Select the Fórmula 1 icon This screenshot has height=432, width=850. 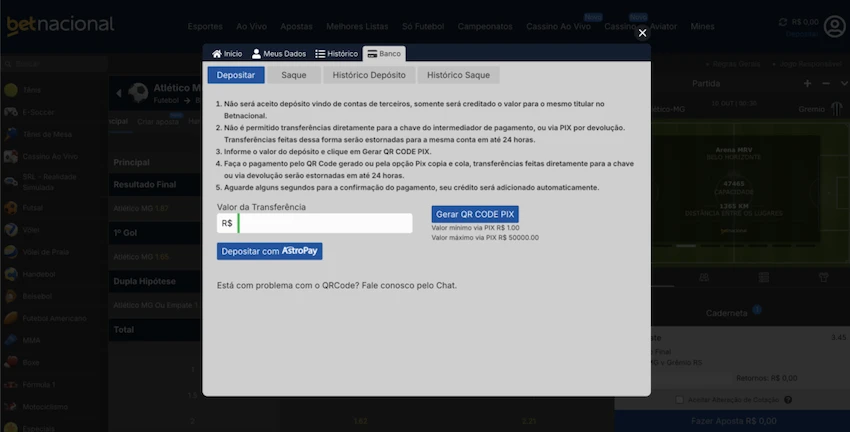(x=11, y=384)
